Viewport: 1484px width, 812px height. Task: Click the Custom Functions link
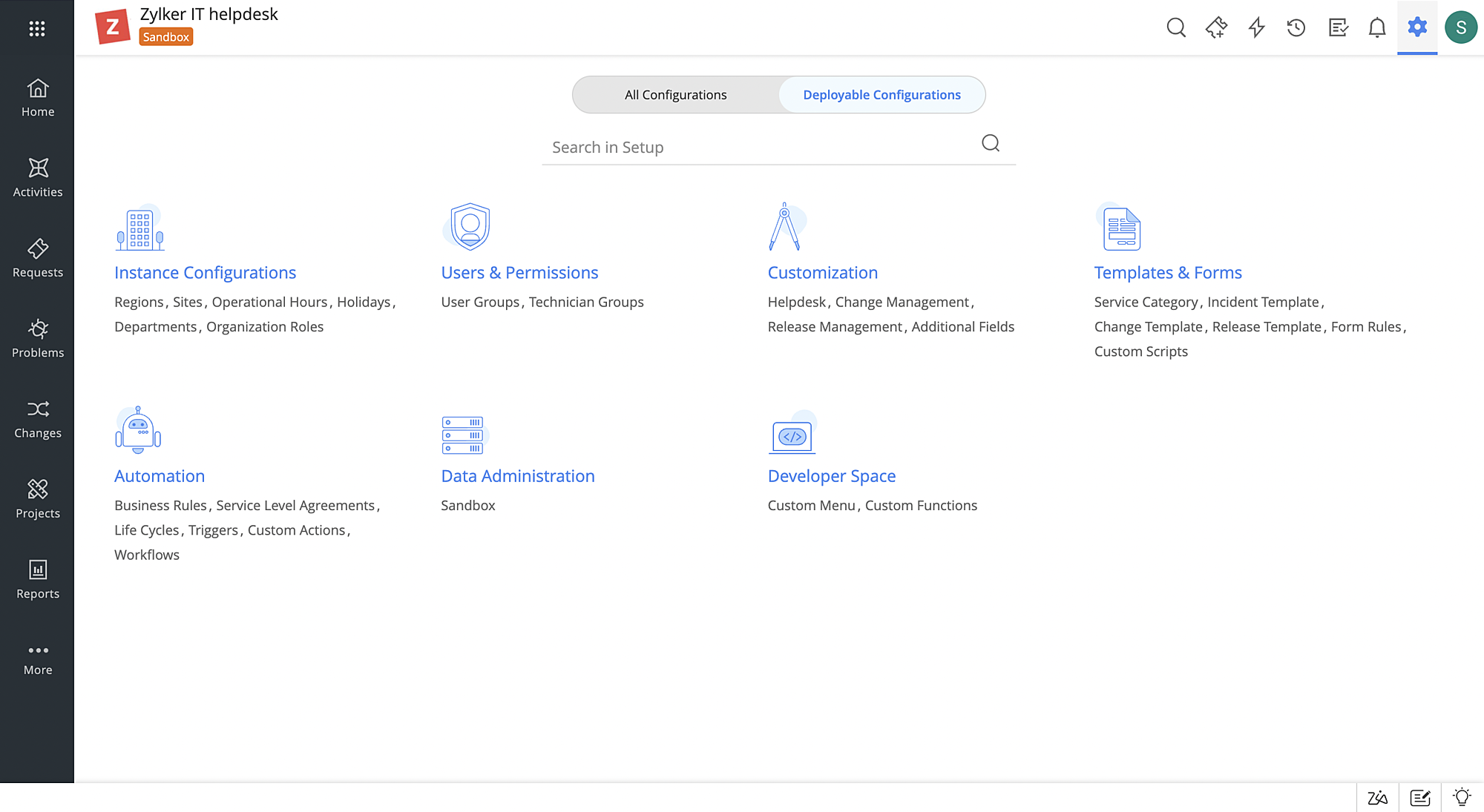[x=921, y=506]
